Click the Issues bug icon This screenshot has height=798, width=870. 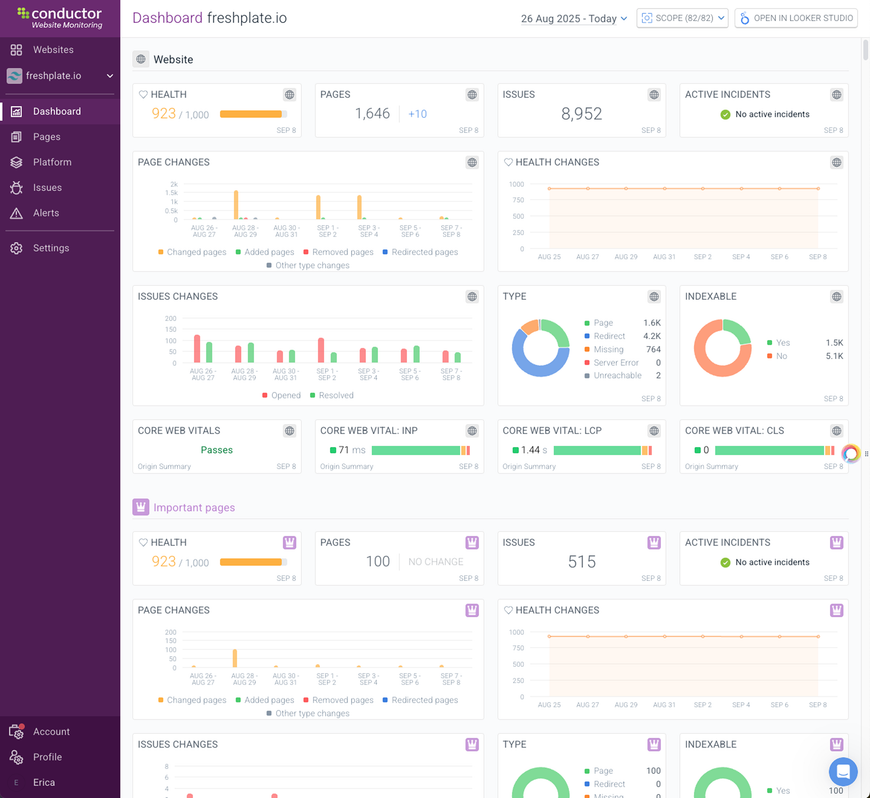coord(16,188)
